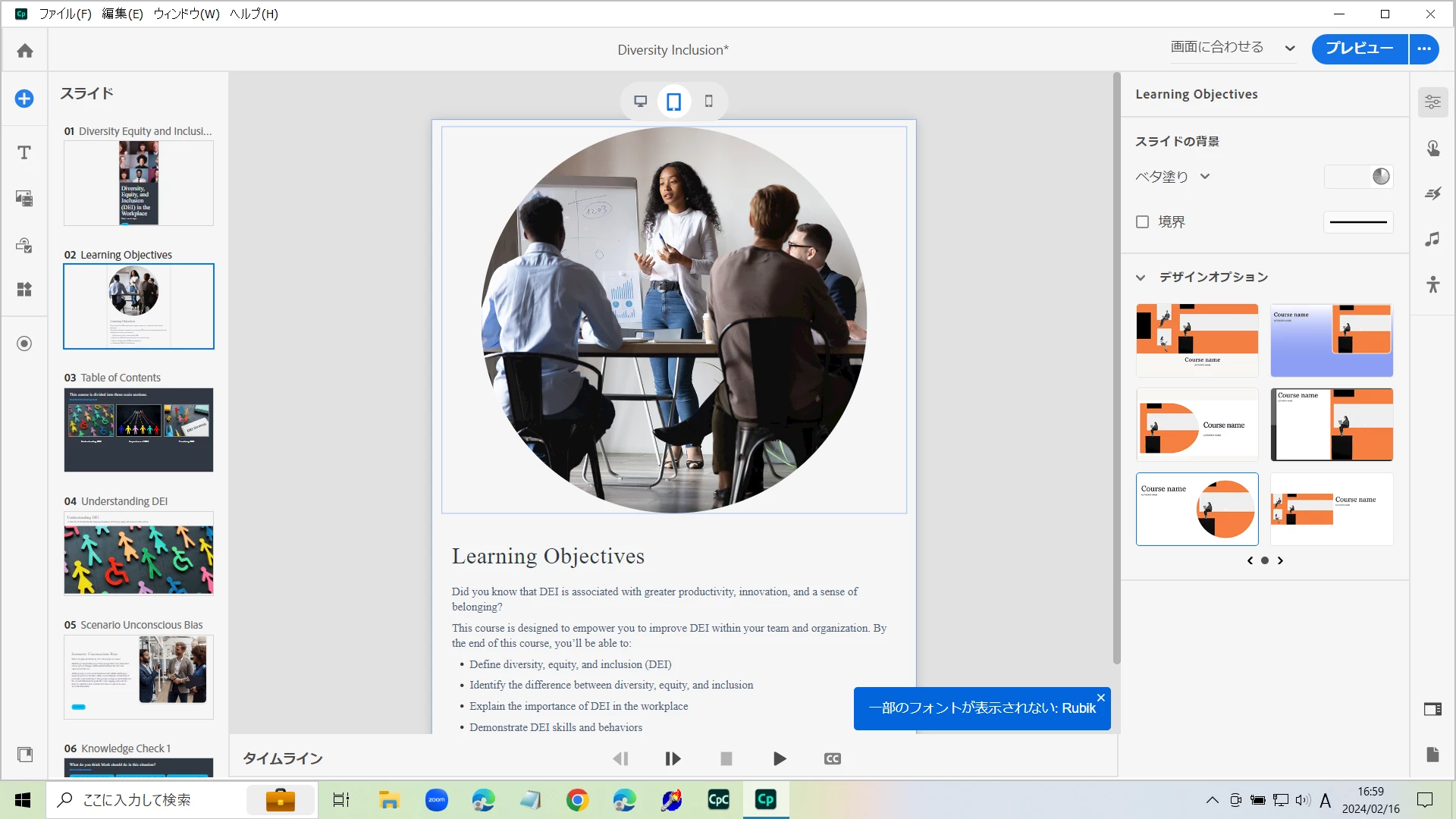Open the ベタ塗り fill type dropdown
Screen dimensions: 1456x819
[x=1172, y=177]
